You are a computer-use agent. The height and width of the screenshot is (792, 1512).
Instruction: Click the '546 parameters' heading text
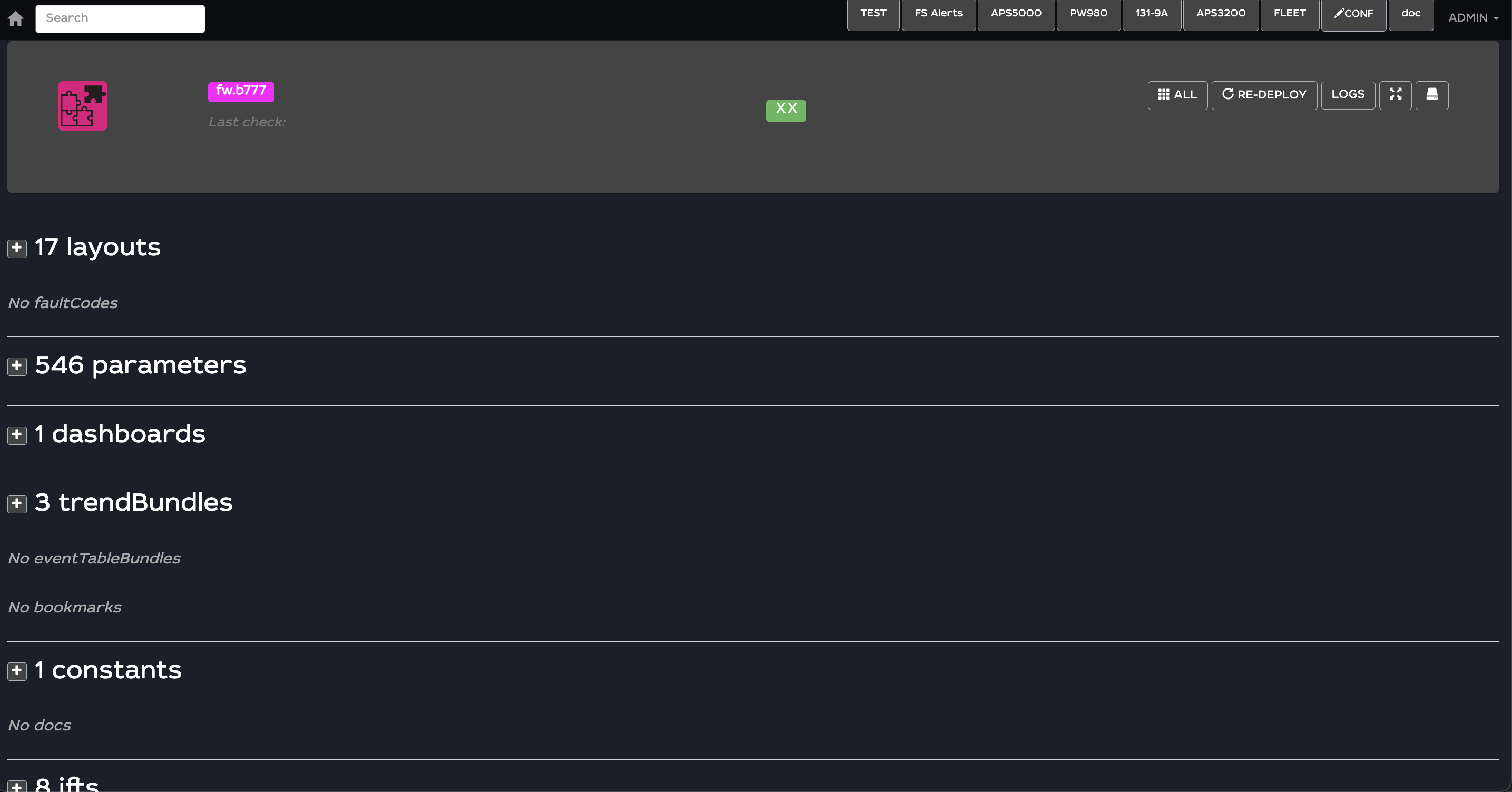pyautogui.click(x=140, y=365)
